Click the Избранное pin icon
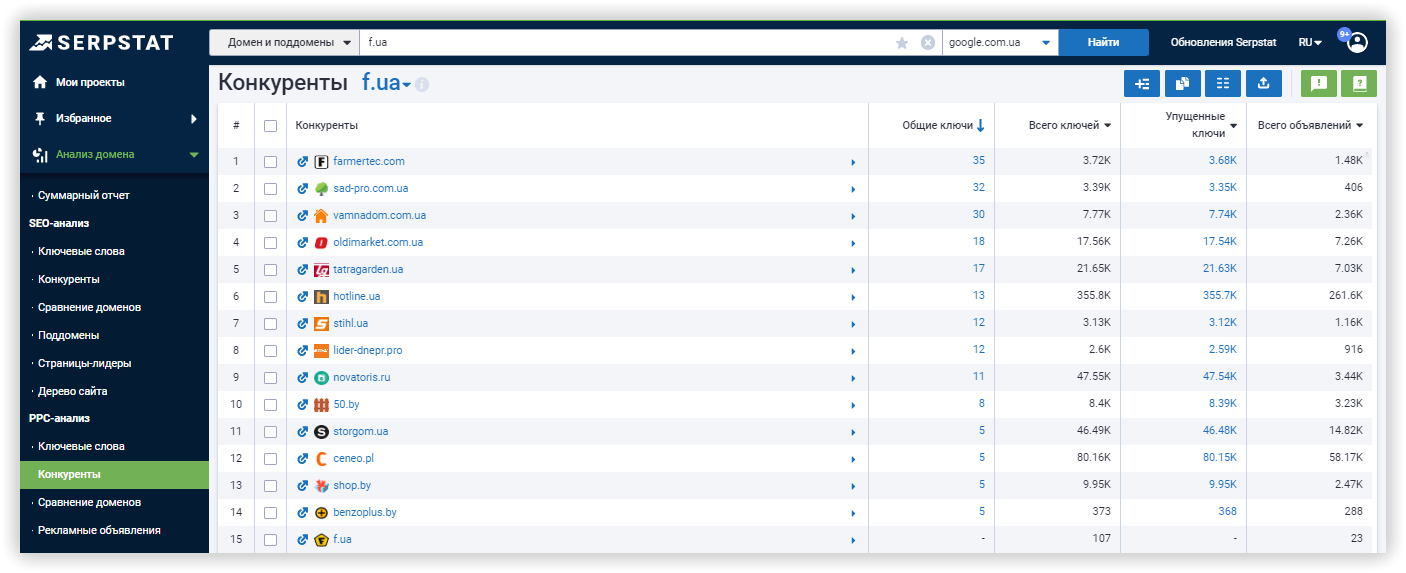 40,118
